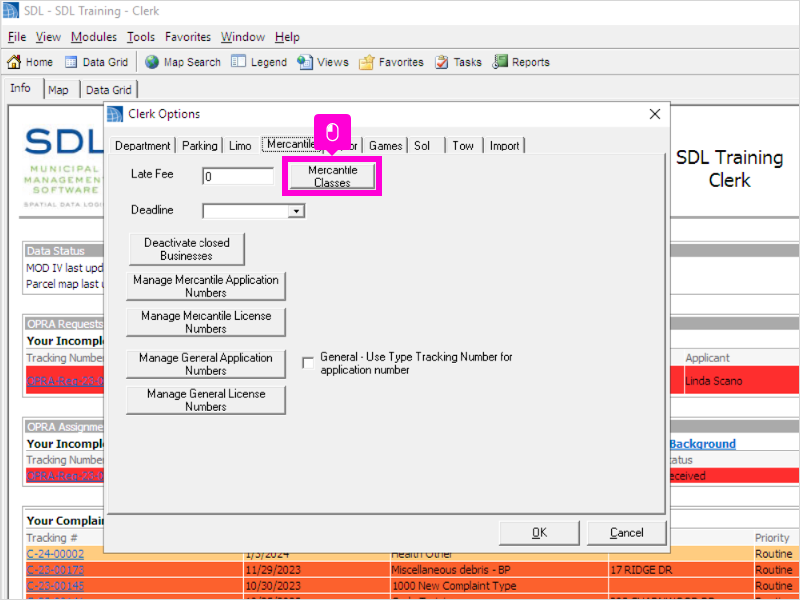Click Deactivate closed Businesses button
The width and height of the screenshot is (800, 600).
tap(187, 249)
